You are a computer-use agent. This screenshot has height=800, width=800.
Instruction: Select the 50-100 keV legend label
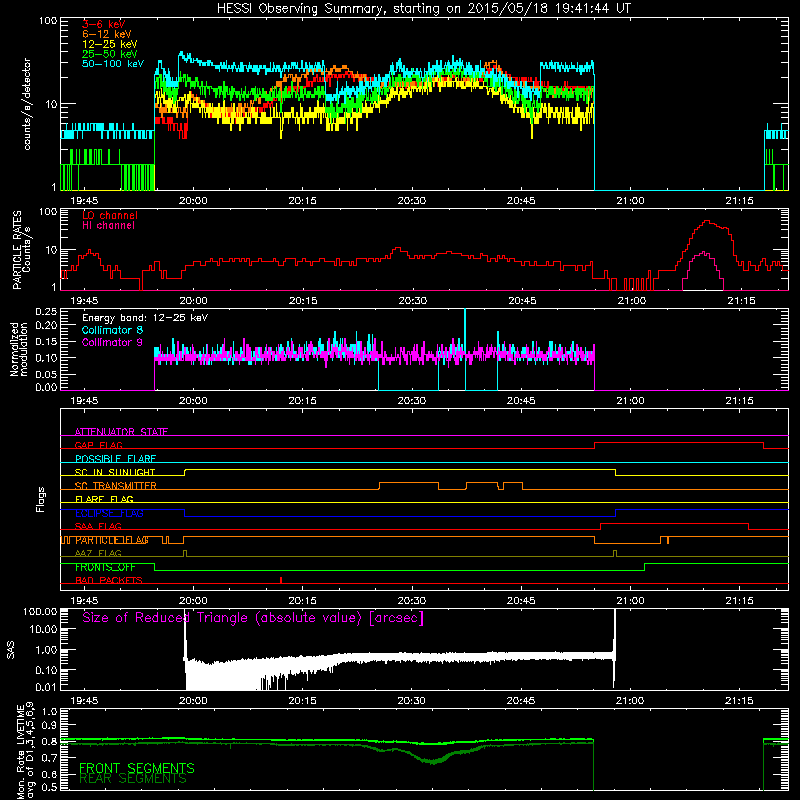coord(112,64)
